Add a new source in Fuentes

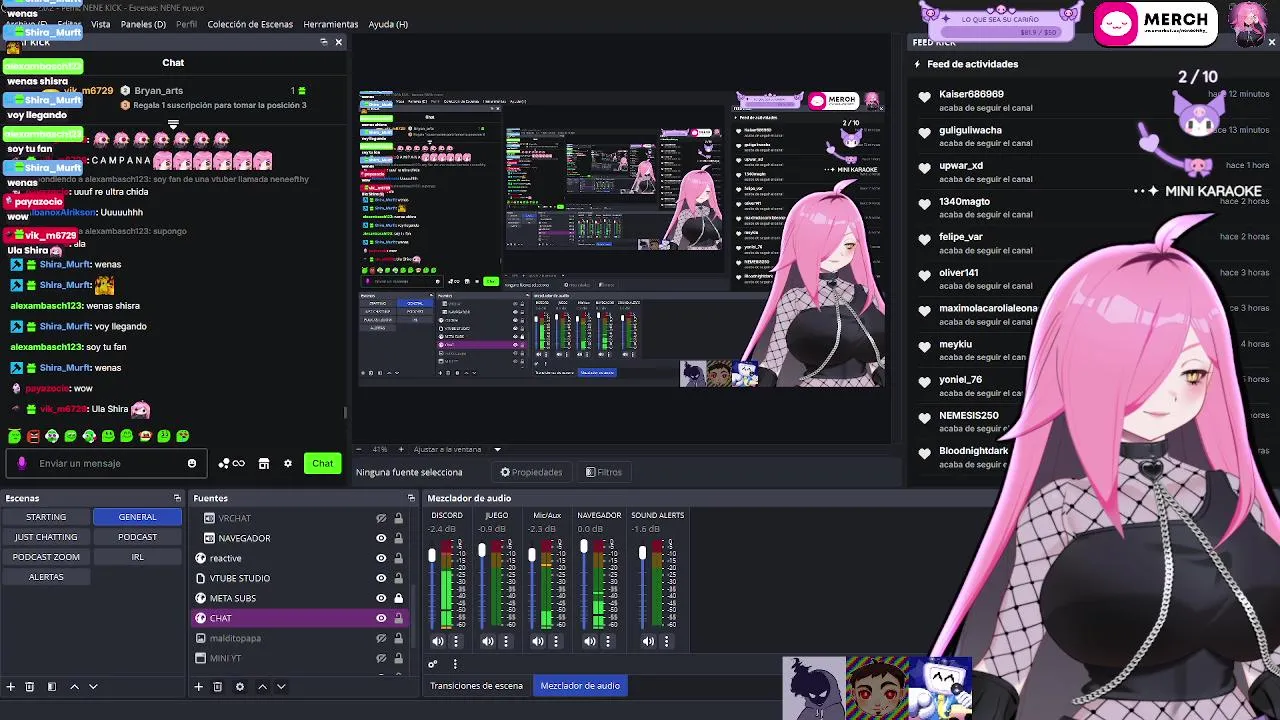[198, 687]
